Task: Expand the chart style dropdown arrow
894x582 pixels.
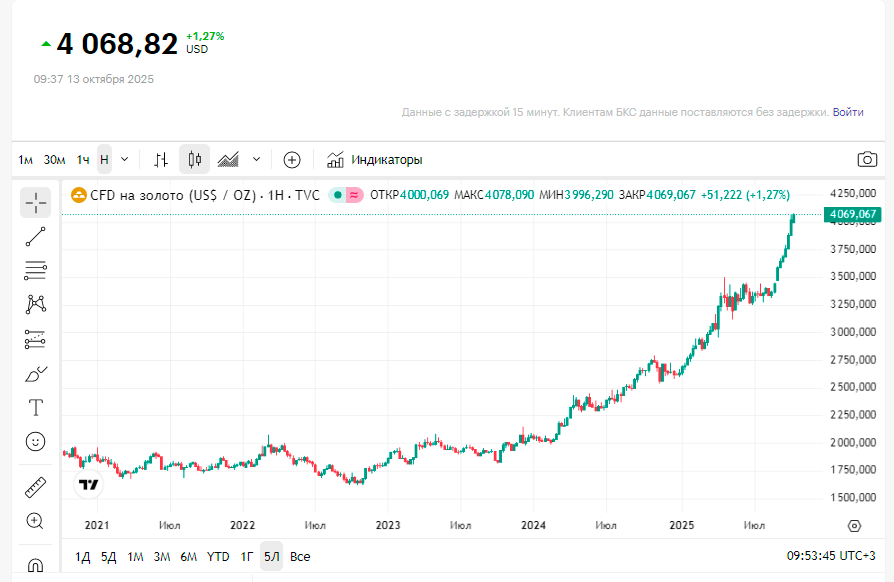Action: (x=257, y=159)
